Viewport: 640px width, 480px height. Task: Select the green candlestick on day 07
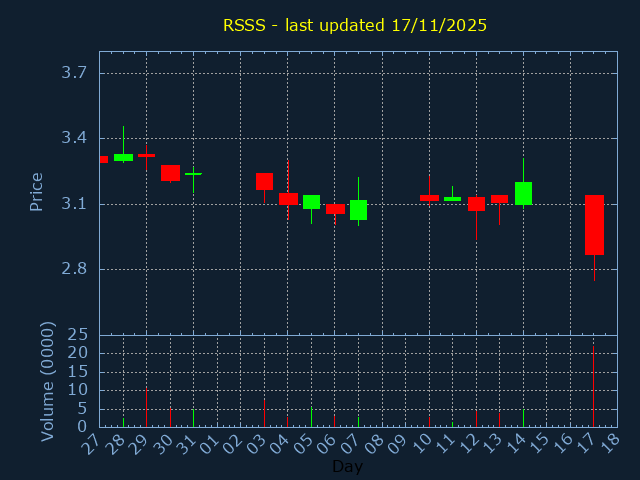[358, 210]
